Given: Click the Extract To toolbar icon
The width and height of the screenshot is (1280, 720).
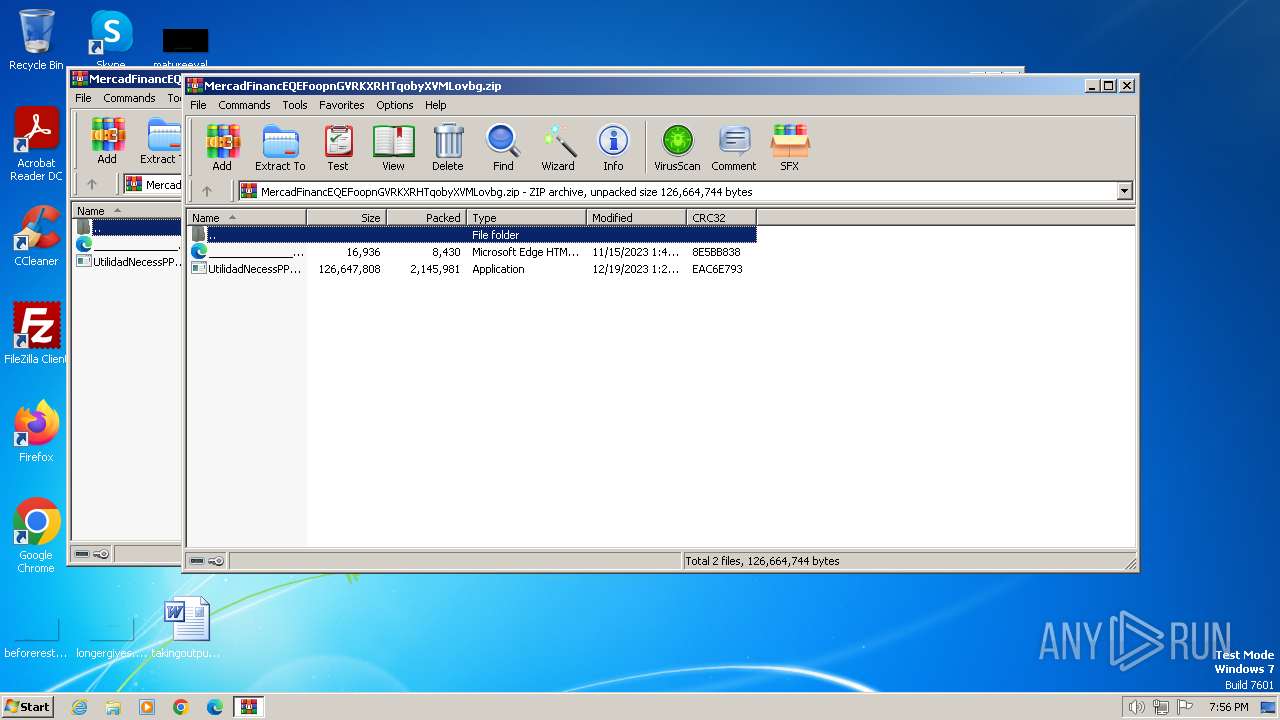Looking at the screenshot, I should coord(280,148).
